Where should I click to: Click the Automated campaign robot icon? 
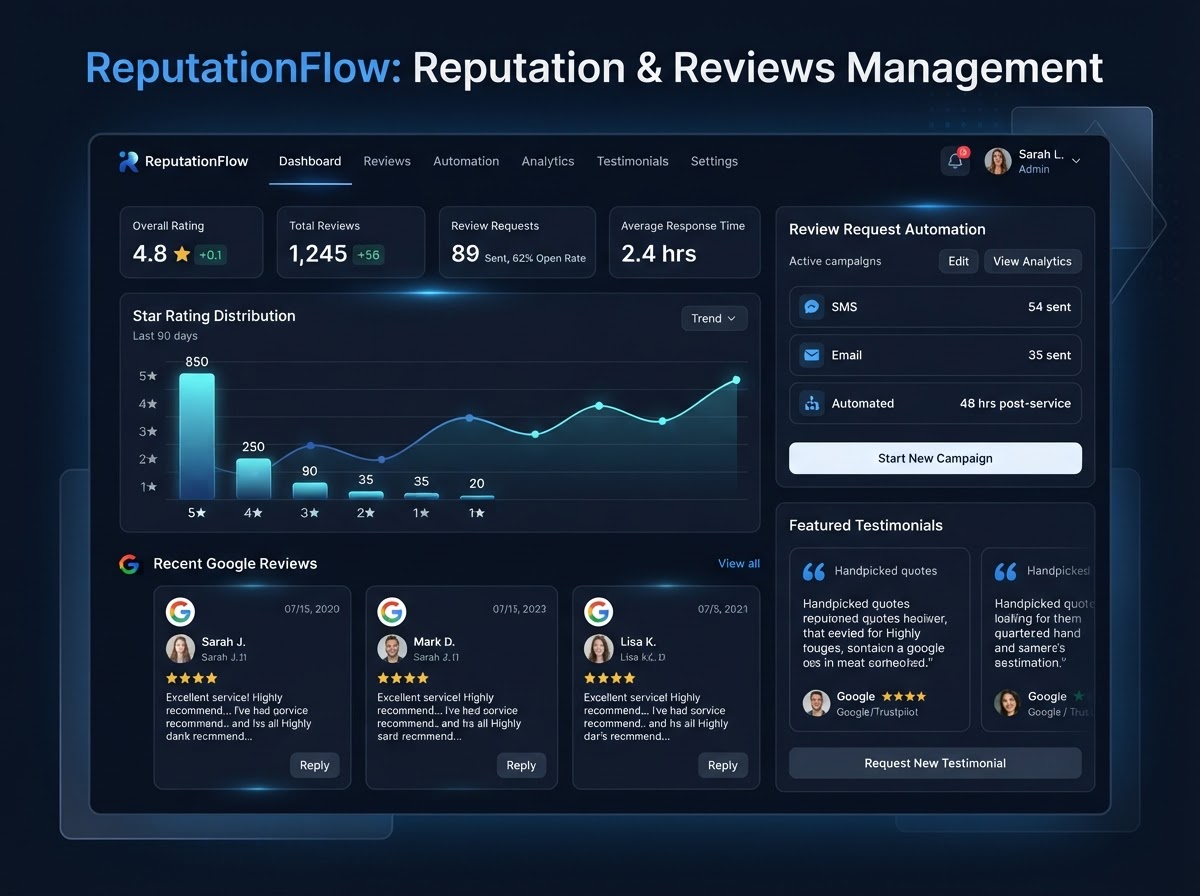pos(812,403)
